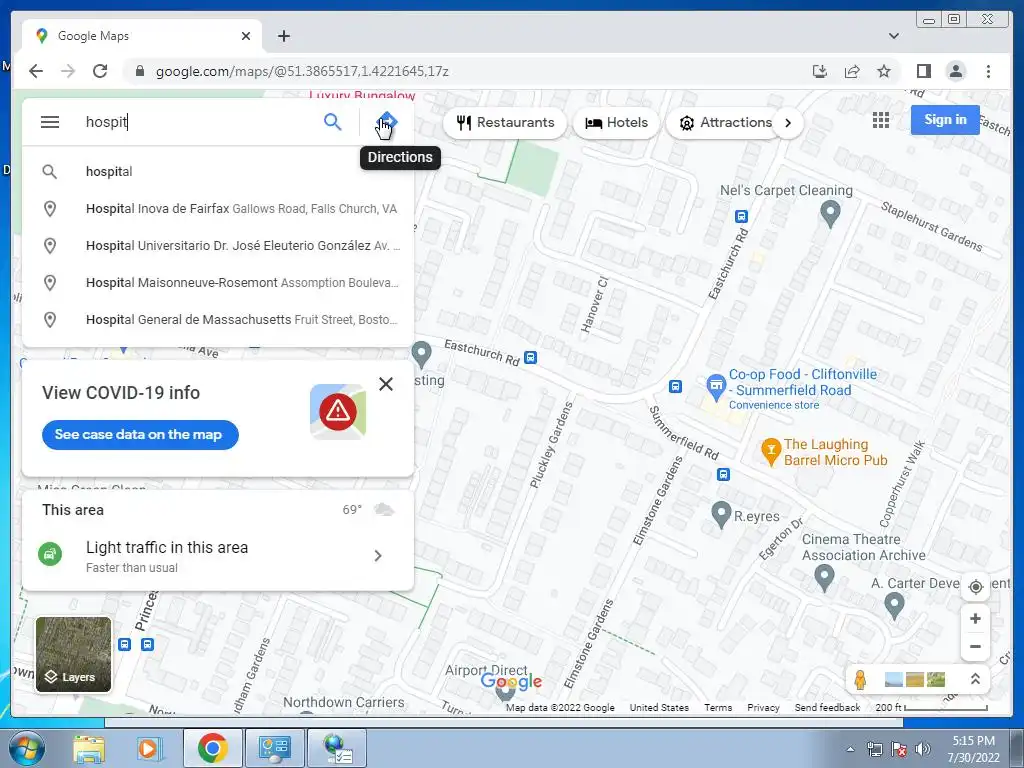The width and height of the screenshot is (1024, 768).
Task: Close the Google Maps tab
Action: [246, 36]
